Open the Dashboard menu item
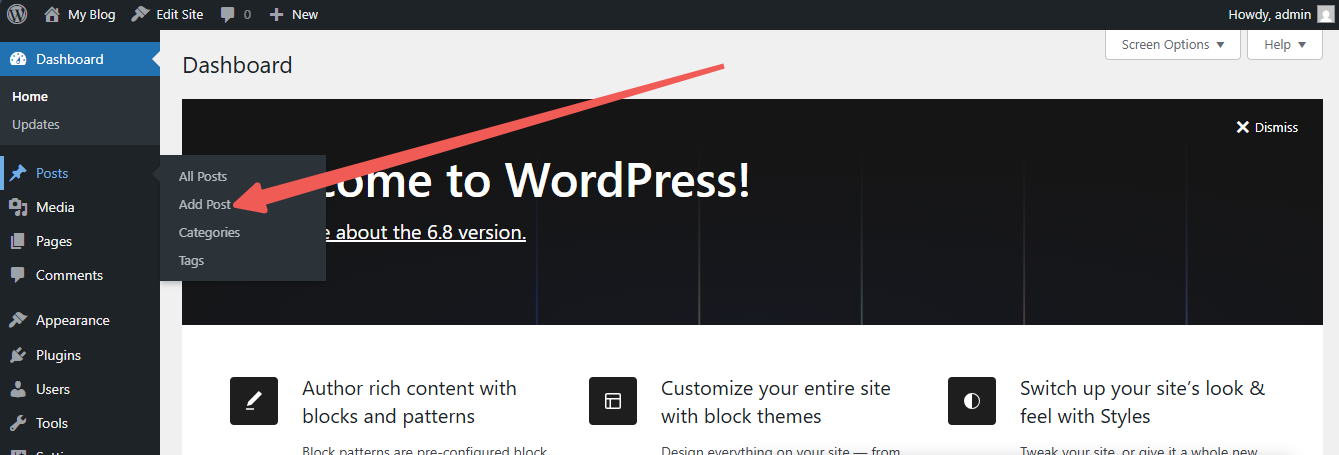Viewport: 1339px width, 455px height. 80,59
